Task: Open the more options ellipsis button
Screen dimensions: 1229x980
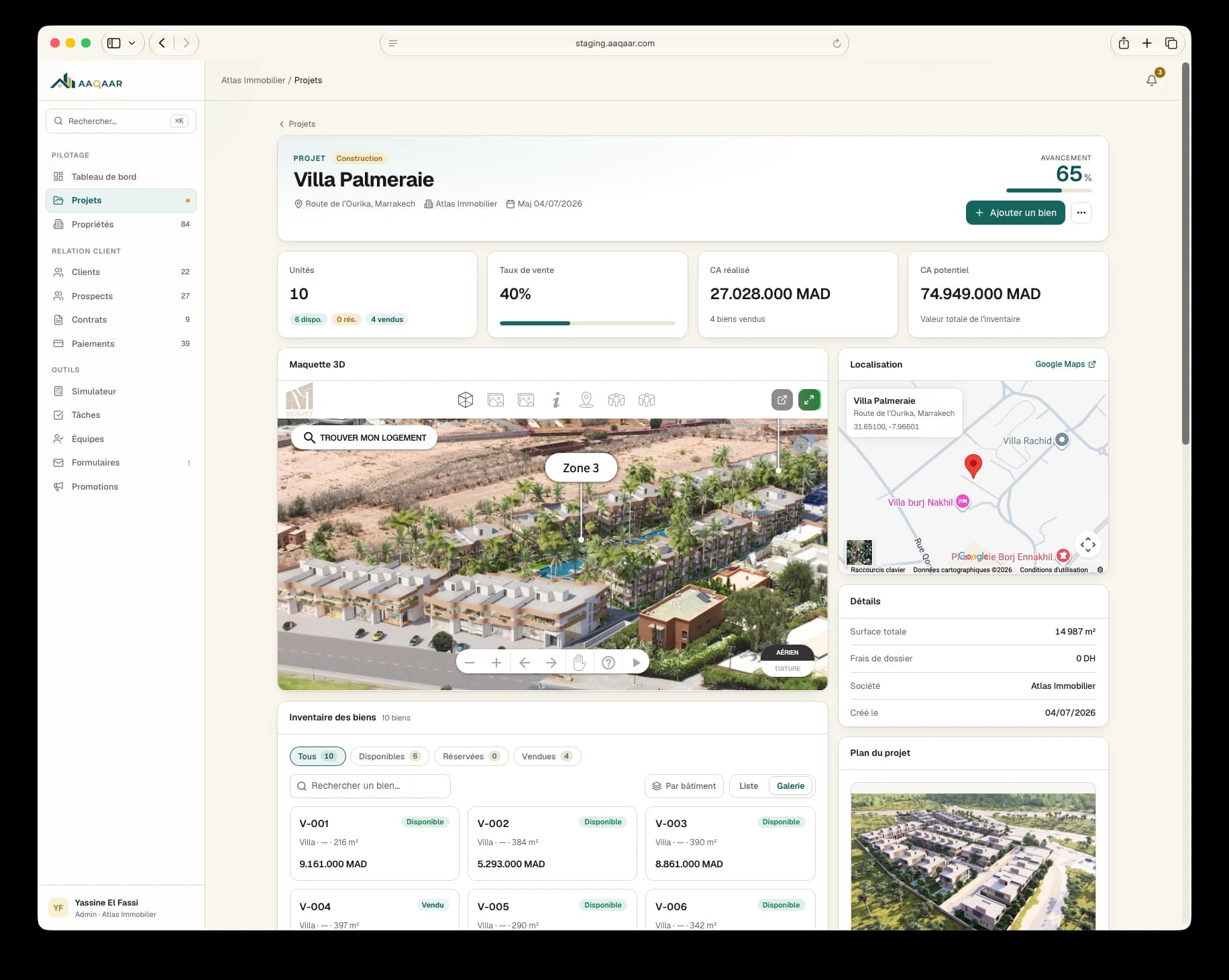Action: click(1081, 213)
